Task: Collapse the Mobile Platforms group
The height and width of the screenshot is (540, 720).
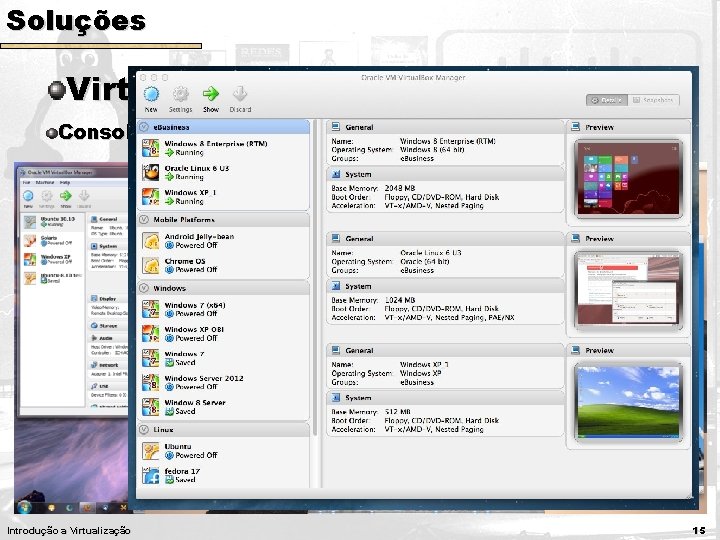Action: [x=144, y=219]
